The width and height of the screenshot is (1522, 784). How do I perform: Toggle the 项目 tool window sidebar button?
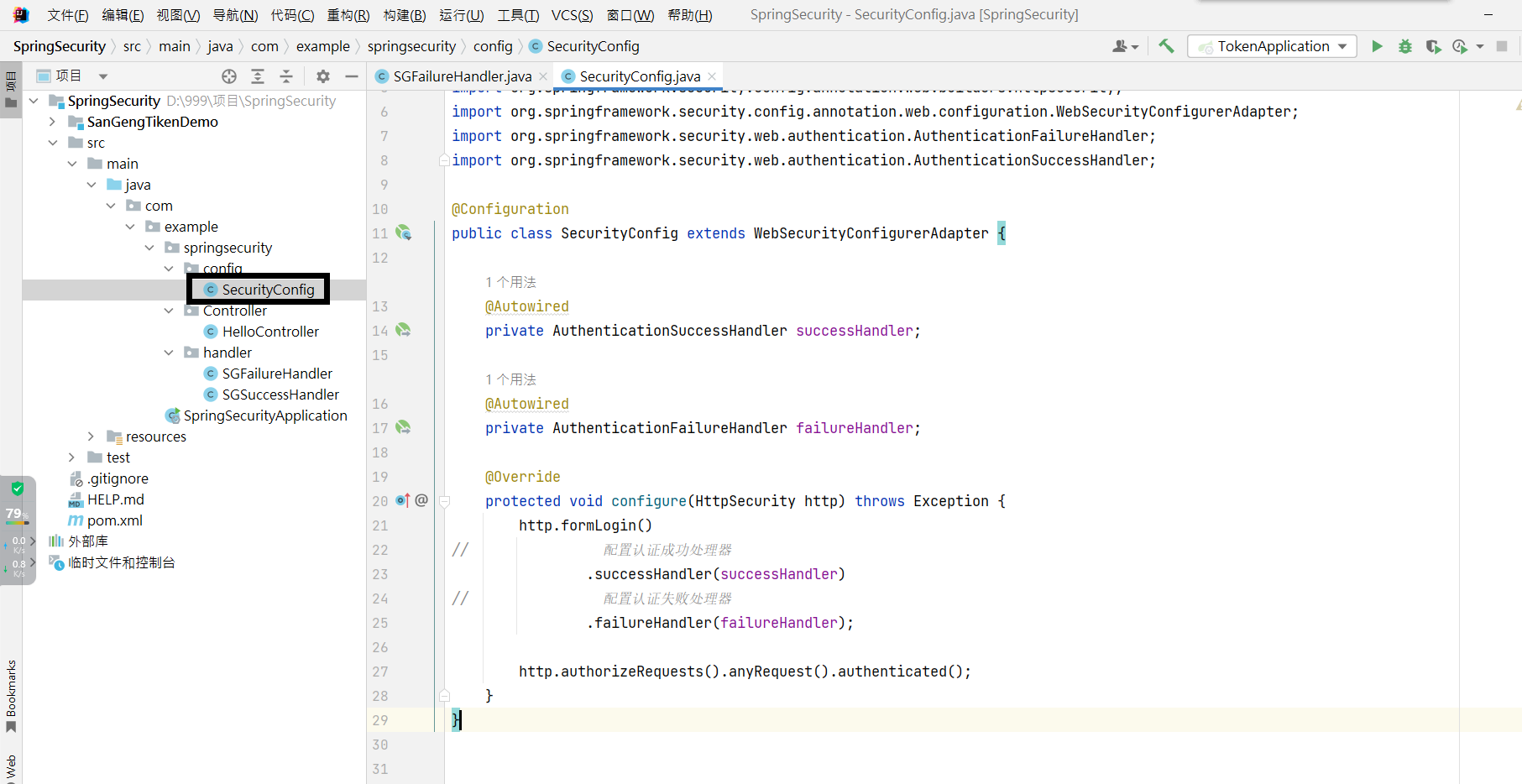pyautogui.click(x=11, y=90)
